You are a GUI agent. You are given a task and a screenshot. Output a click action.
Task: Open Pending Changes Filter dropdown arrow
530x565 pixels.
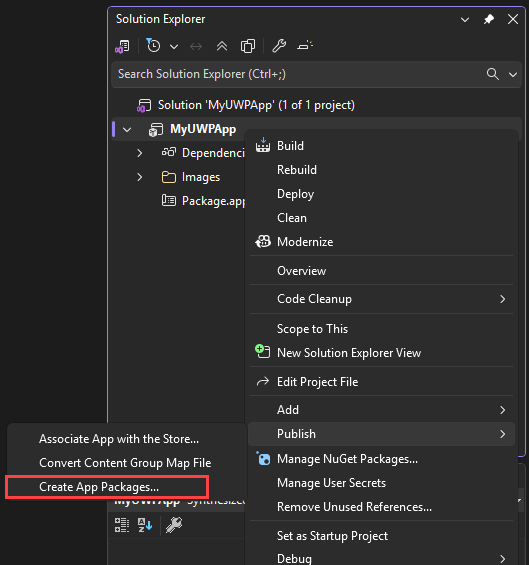pyautogui.click(x=174, y=47)
